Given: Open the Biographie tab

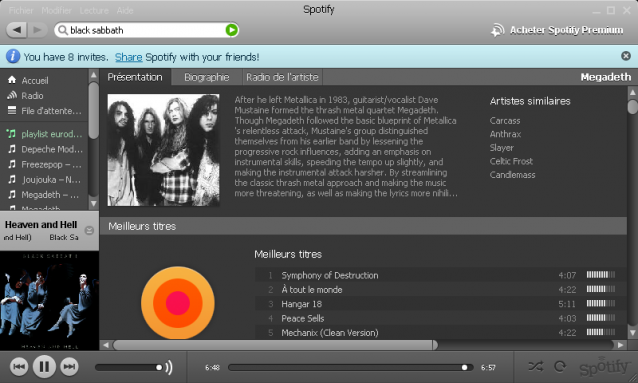Looking at the screenshot, I should (x=207, y=77).
